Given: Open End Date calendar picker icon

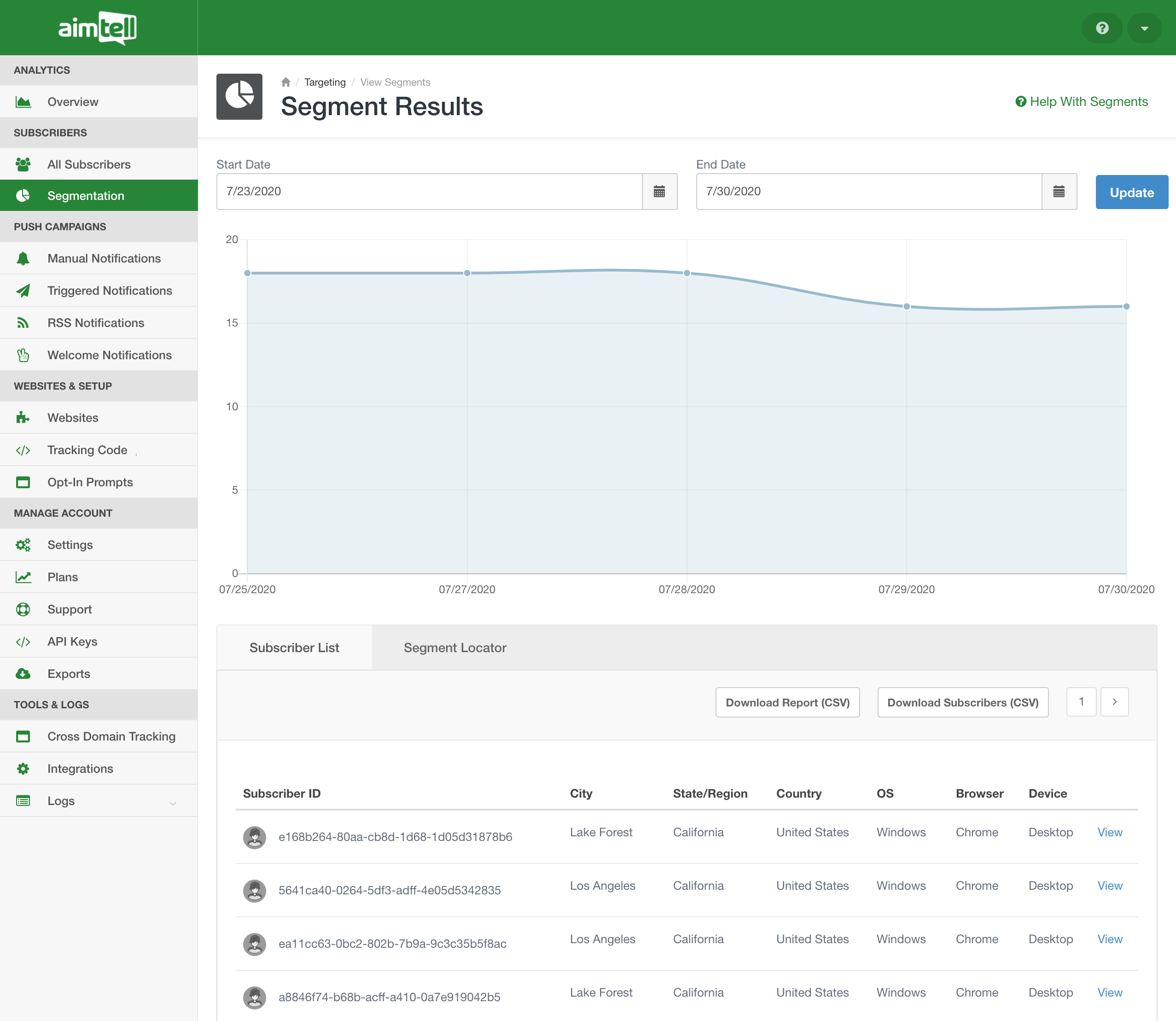Looking at the screenshot, I should (1059, 192).
